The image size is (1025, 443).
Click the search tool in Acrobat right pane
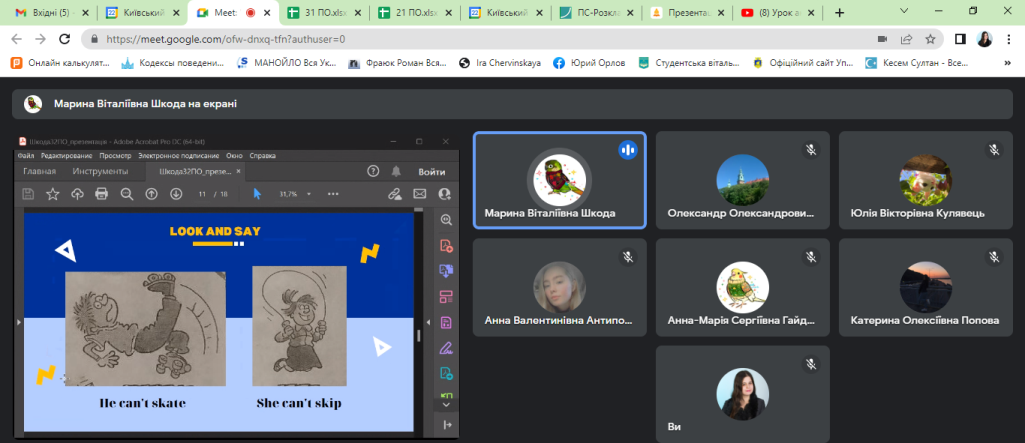[x=447, y=220]
